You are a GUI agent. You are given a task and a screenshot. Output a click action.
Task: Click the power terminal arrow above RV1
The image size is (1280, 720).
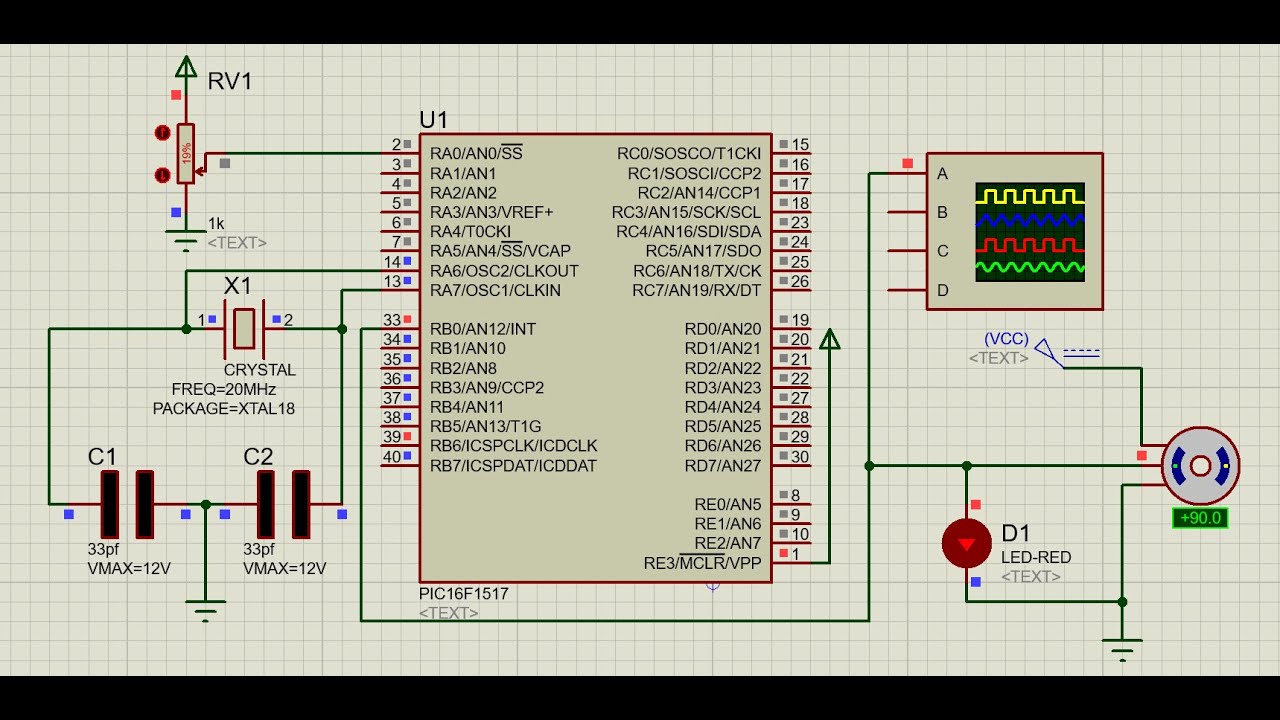(x=186, y=68)
